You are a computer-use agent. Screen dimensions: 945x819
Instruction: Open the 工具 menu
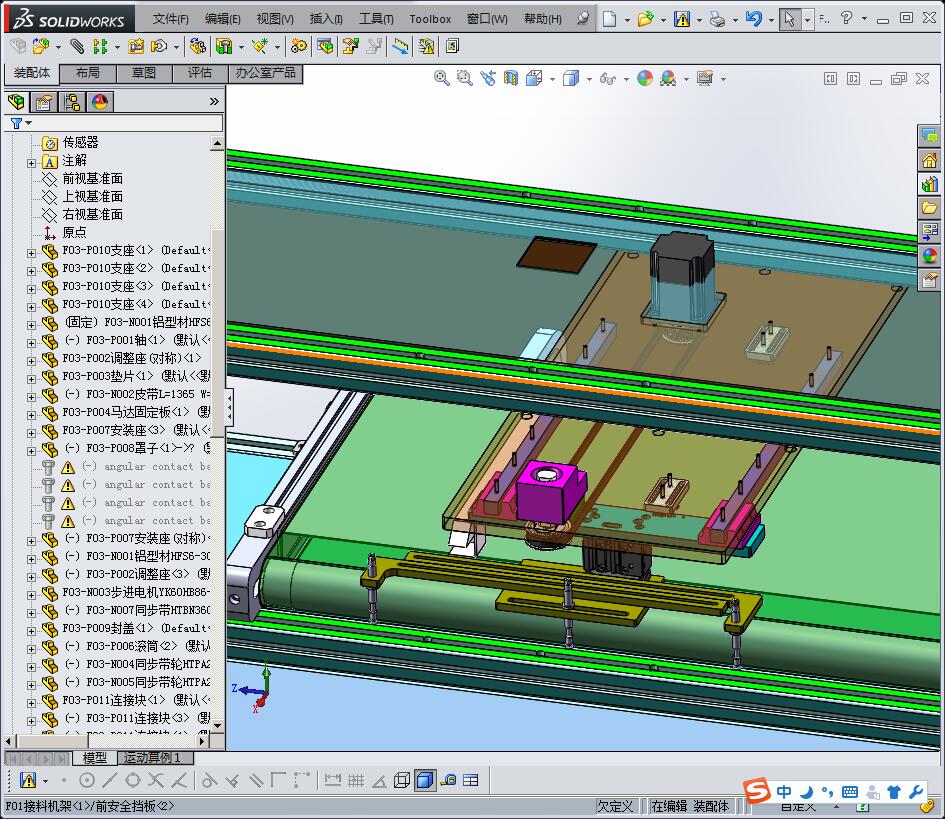click(376, 19)
